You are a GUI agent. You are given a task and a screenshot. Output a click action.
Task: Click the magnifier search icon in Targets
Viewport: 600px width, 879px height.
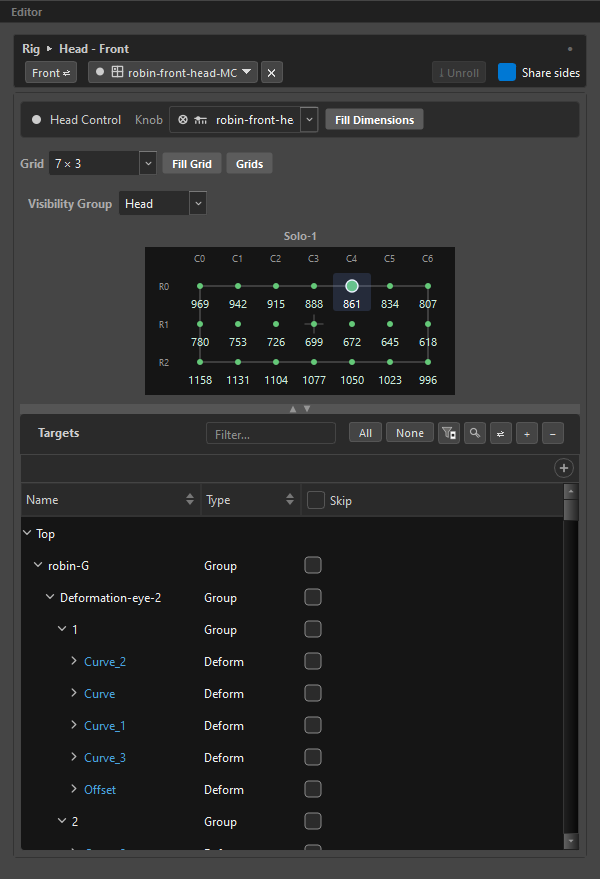(474, 433)
